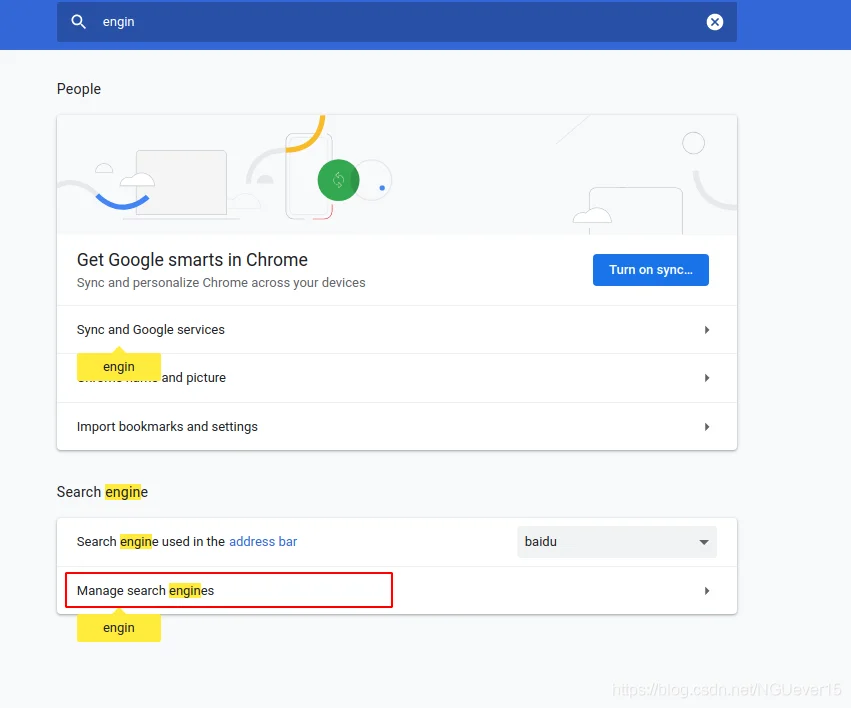Click the 'Get Google smarts in Chrome' heading
The image size is (851, 708).
[192, 260]
